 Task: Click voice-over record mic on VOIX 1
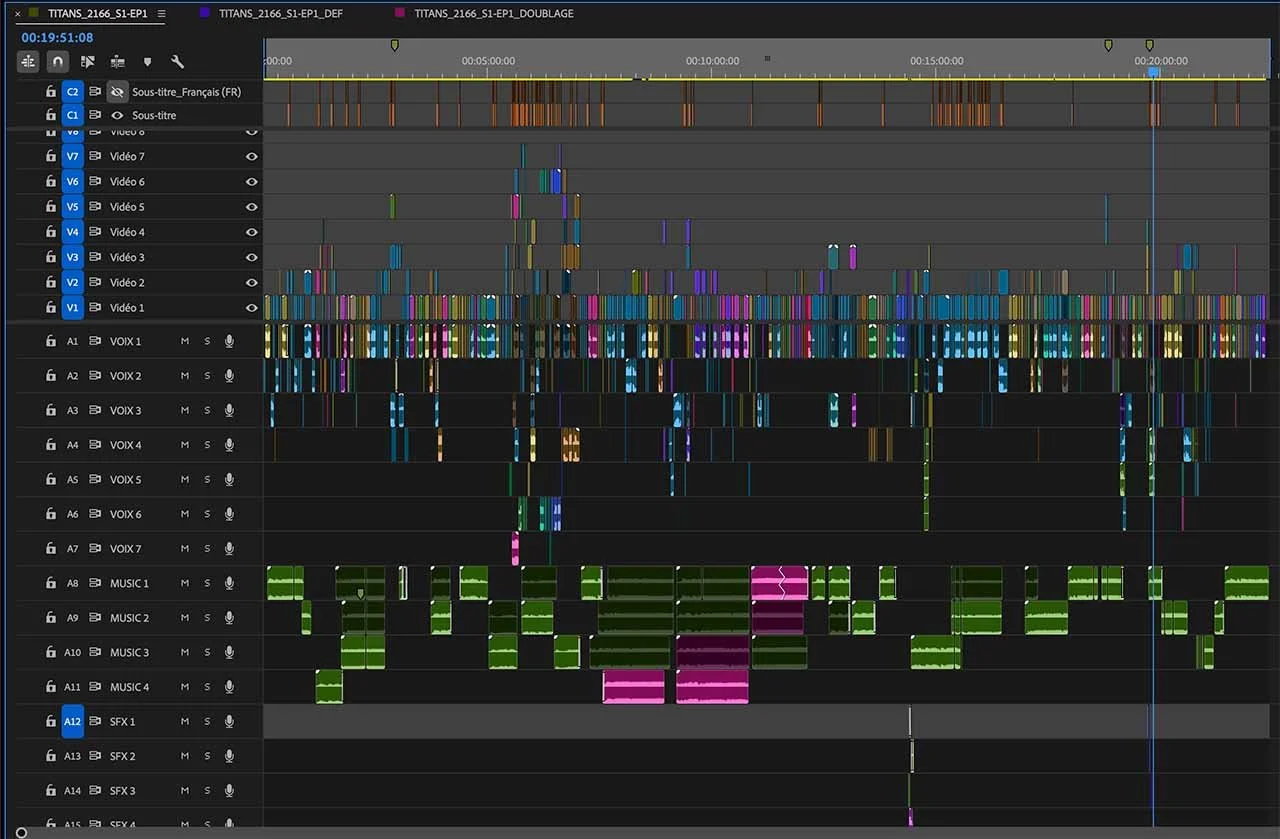tap(229, 341)
